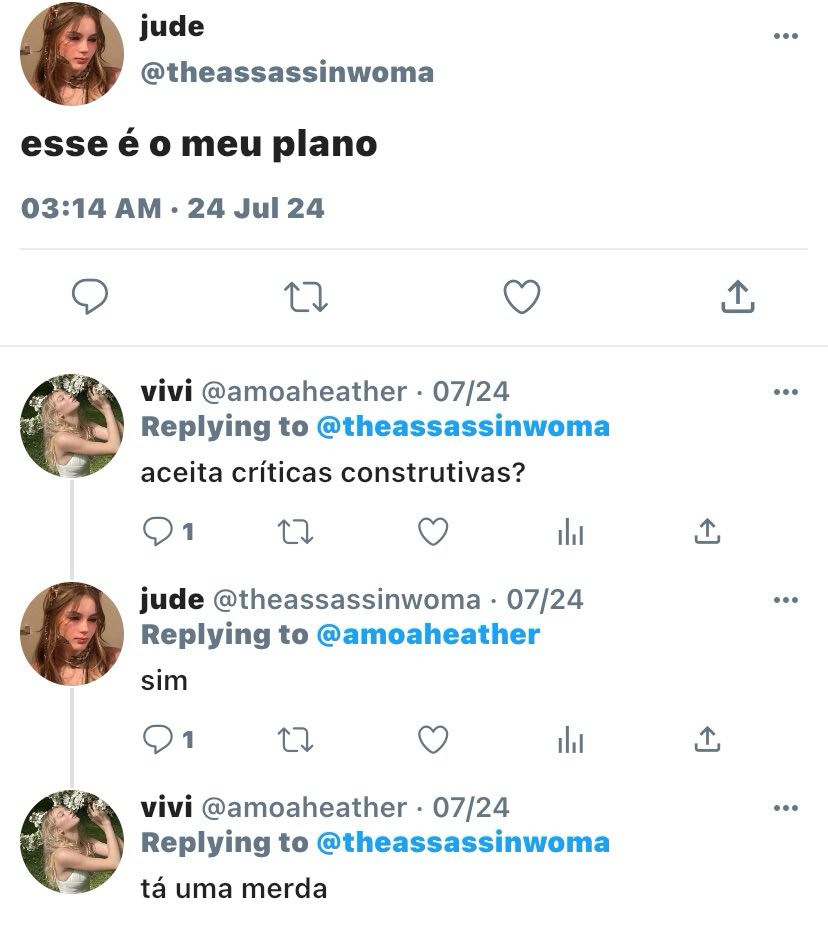Retweet the main tweet 'esse é o meu plano'
The image size is (828, 926).
[305, 296]
